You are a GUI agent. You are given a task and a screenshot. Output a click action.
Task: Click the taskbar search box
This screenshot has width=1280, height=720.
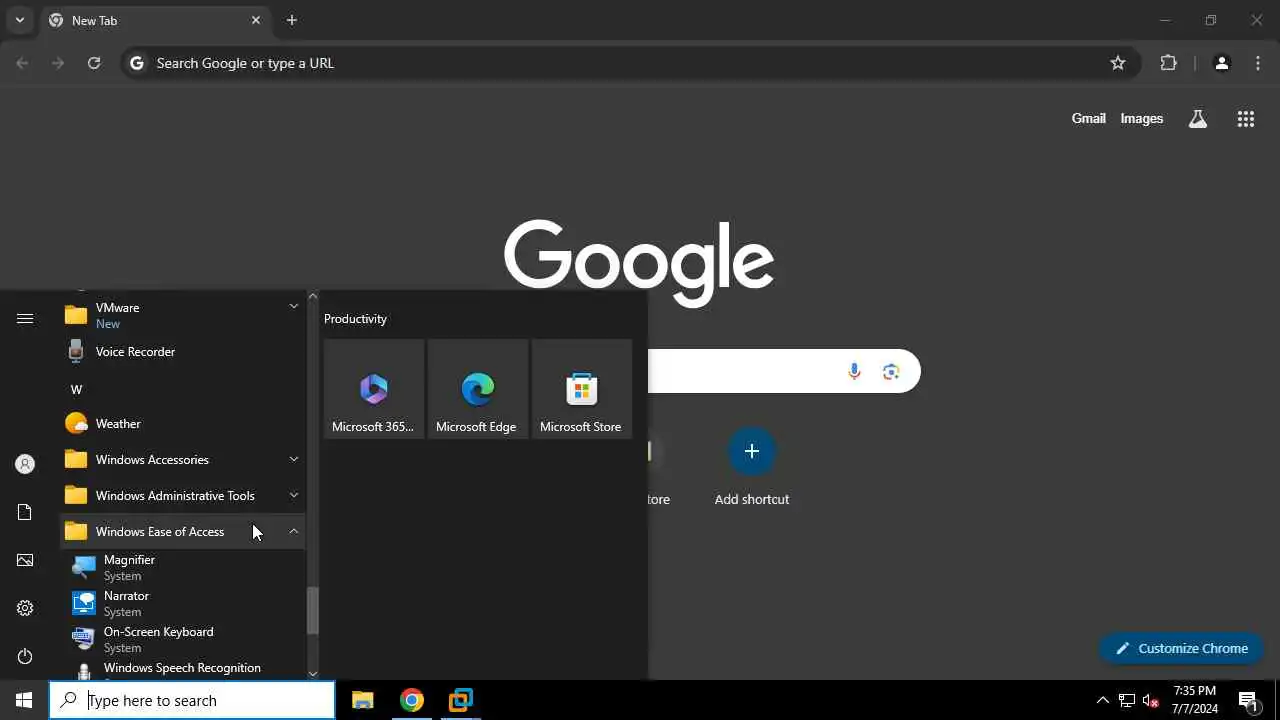[192, 700]
